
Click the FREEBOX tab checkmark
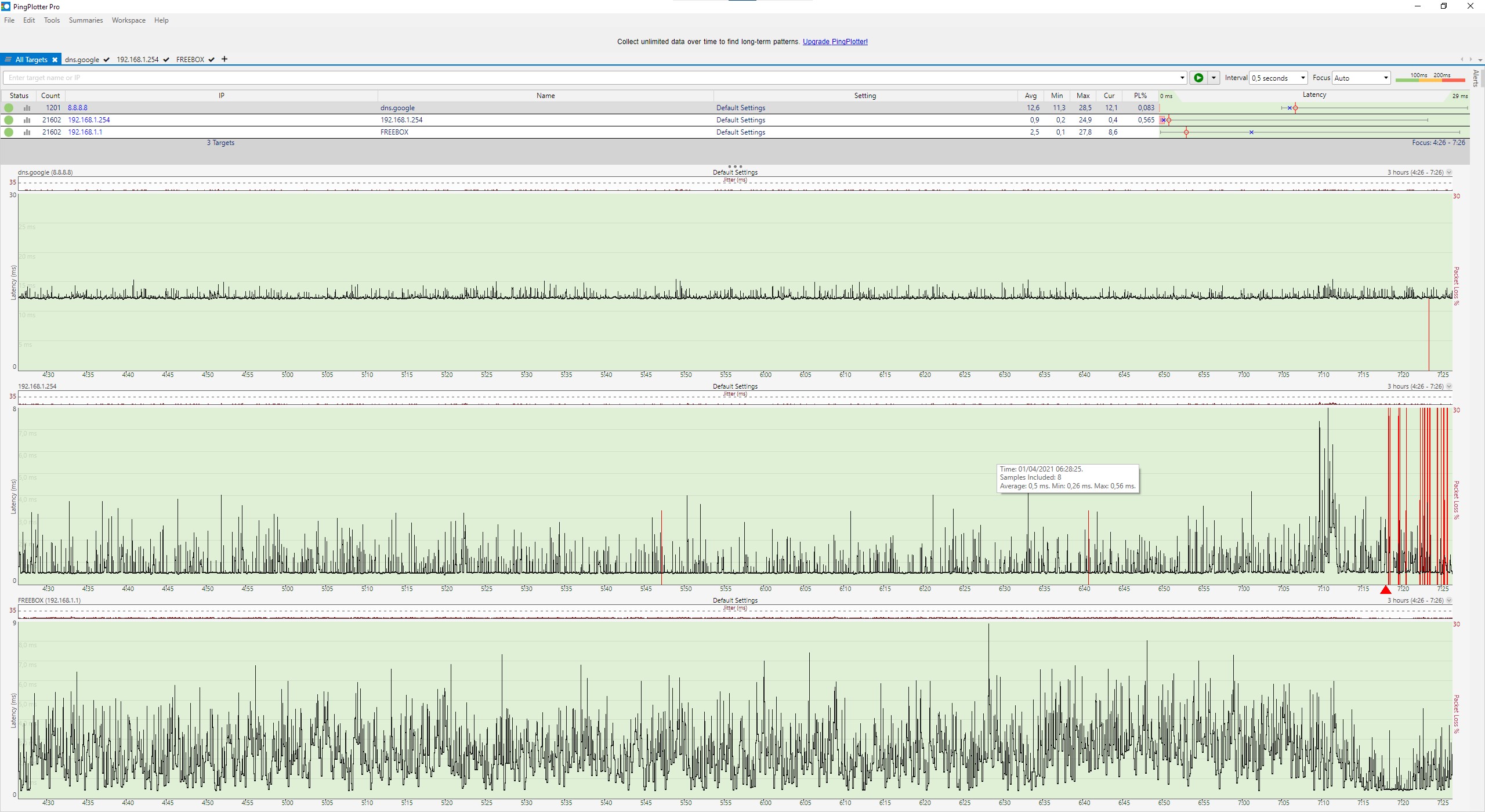tap(212, 60)
